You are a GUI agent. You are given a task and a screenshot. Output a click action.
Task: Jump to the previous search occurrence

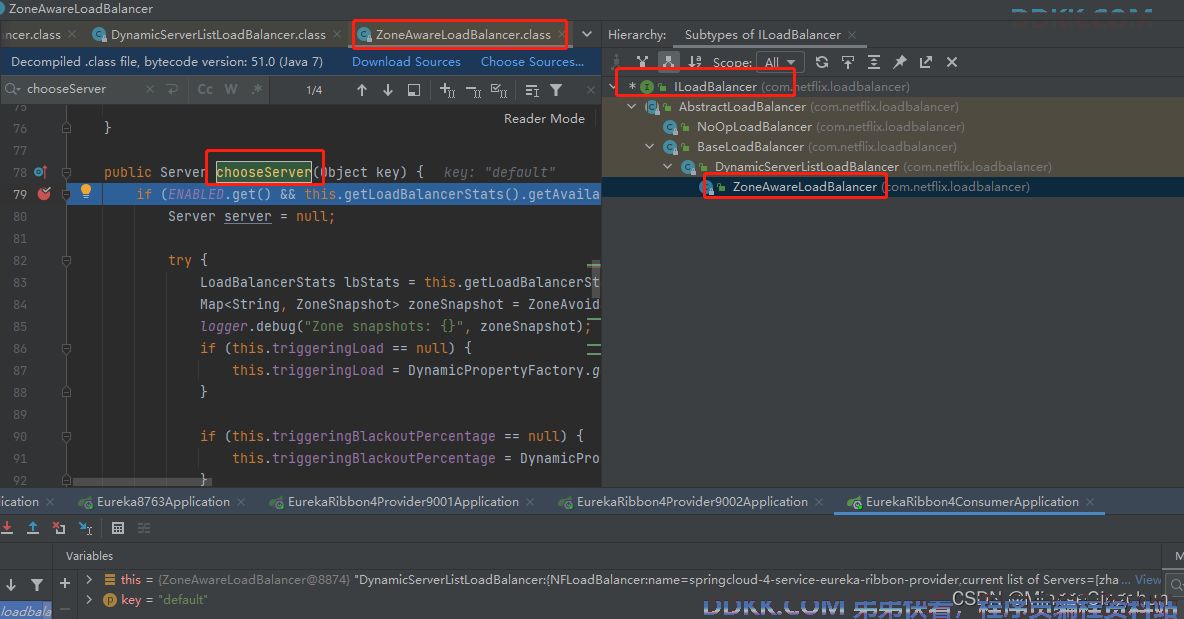coord(362,90)
